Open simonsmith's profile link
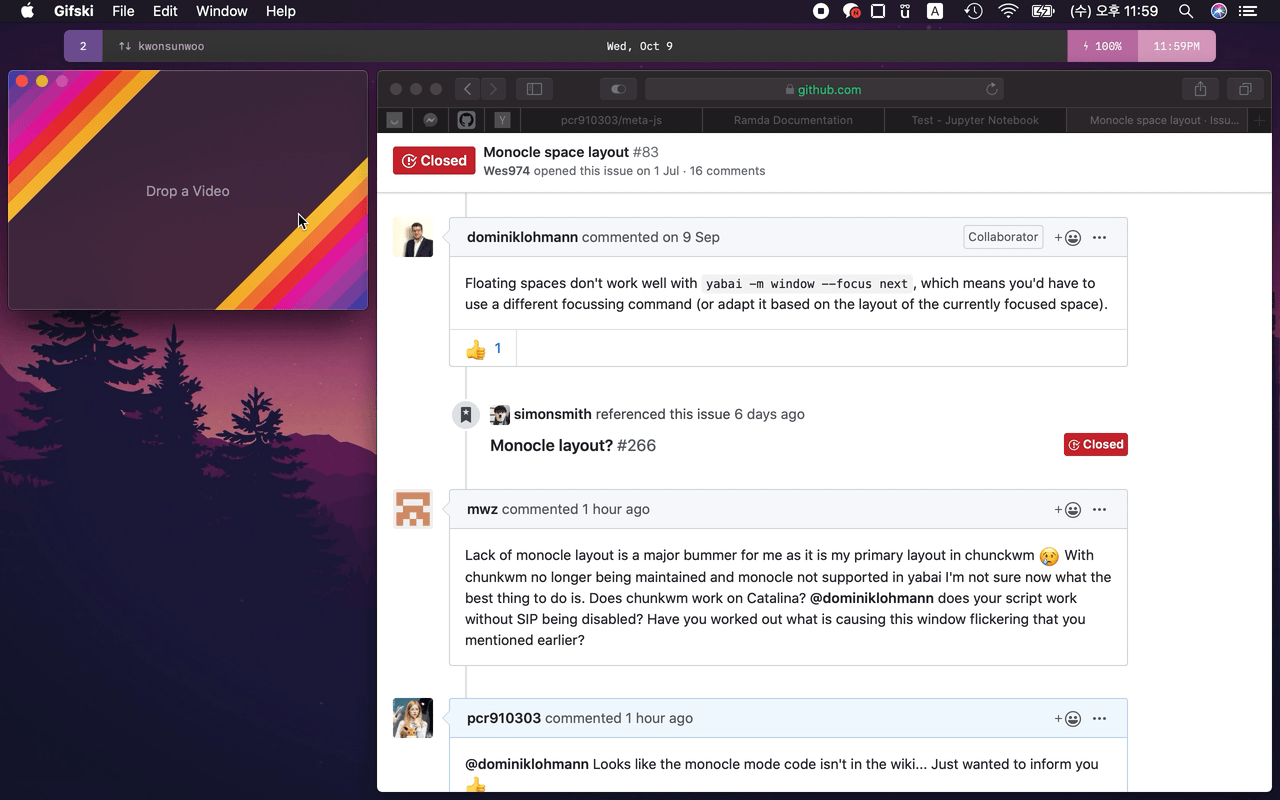 [x=552, y=414]
